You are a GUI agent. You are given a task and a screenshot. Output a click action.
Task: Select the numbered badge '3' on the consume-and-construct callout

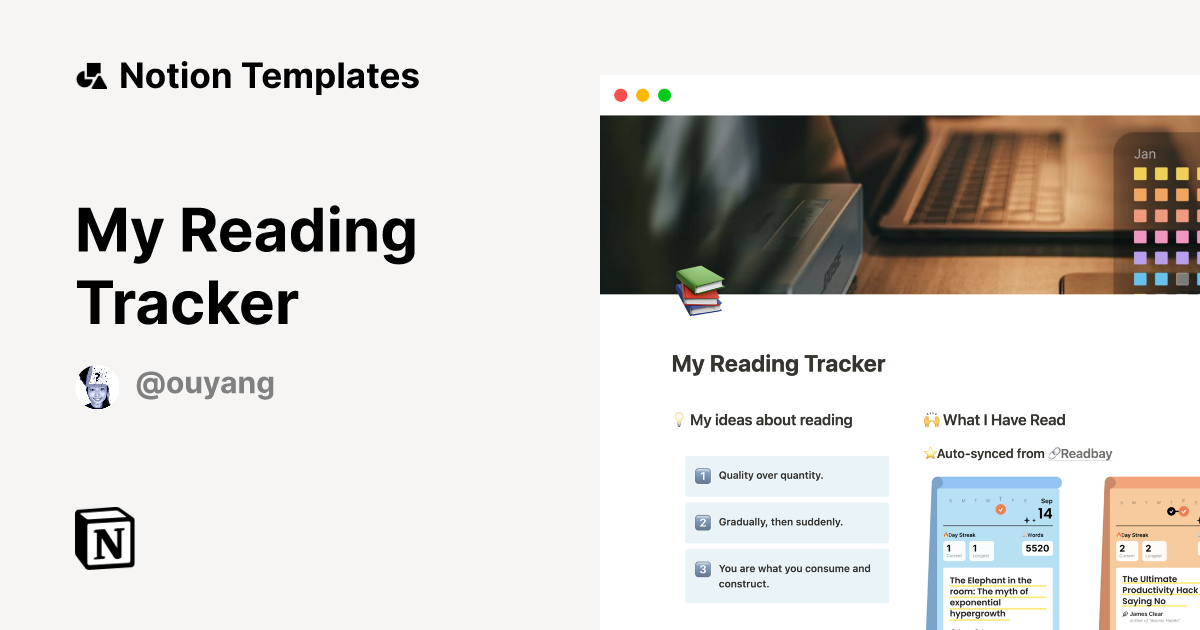coord(701,568)
